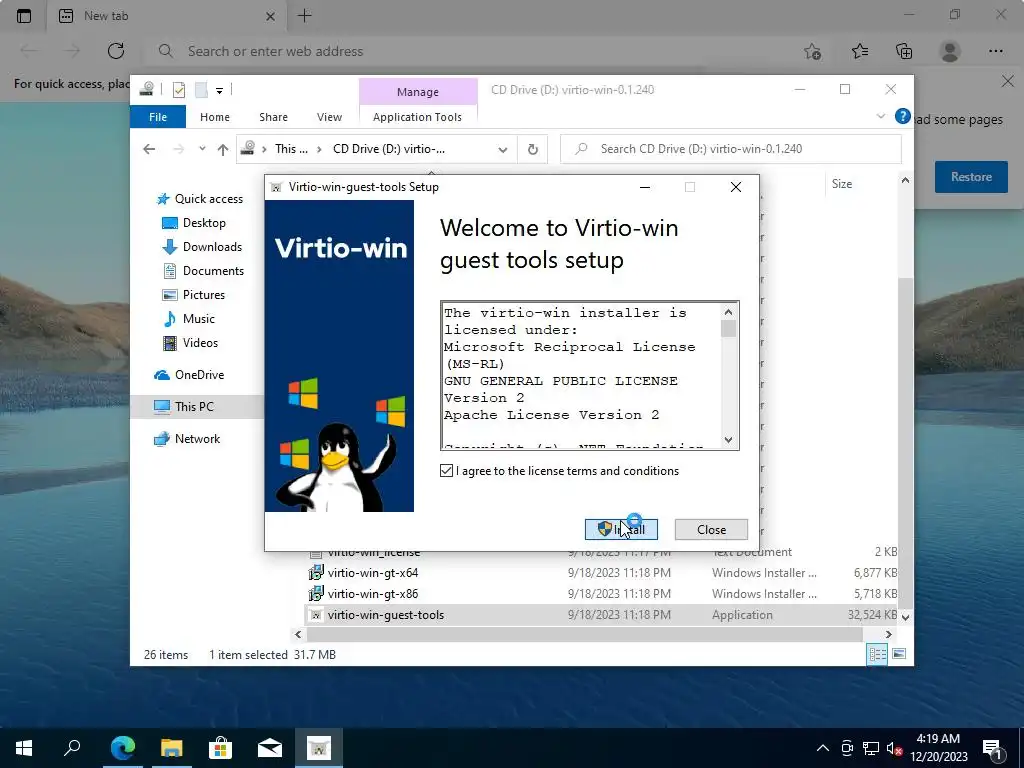Click the Edge Restore pages button
The image size is (1024, 768).
click(971, 177)
